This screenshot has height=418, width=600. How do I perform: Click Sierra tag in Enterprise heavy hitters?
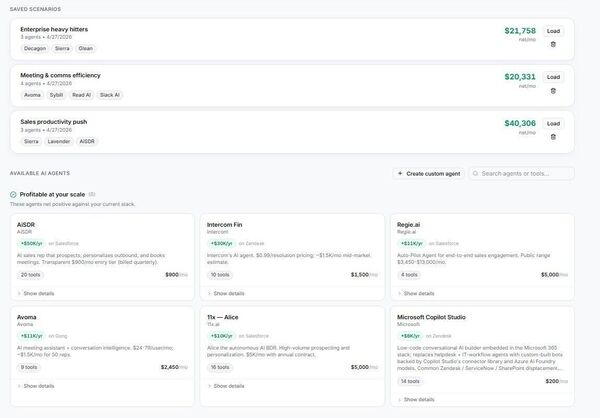point(62,49)
